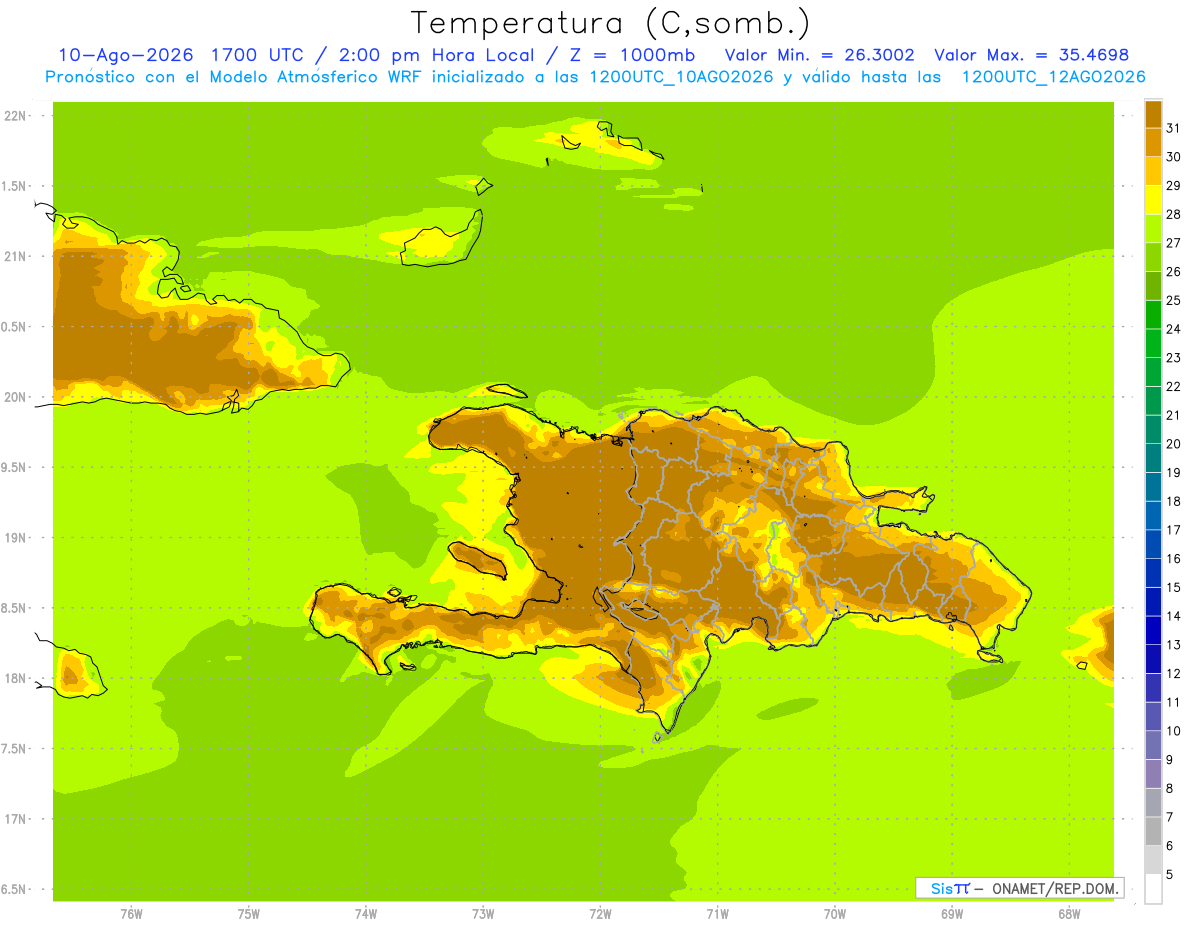Click the "22N" latitude label

[16, 116]
